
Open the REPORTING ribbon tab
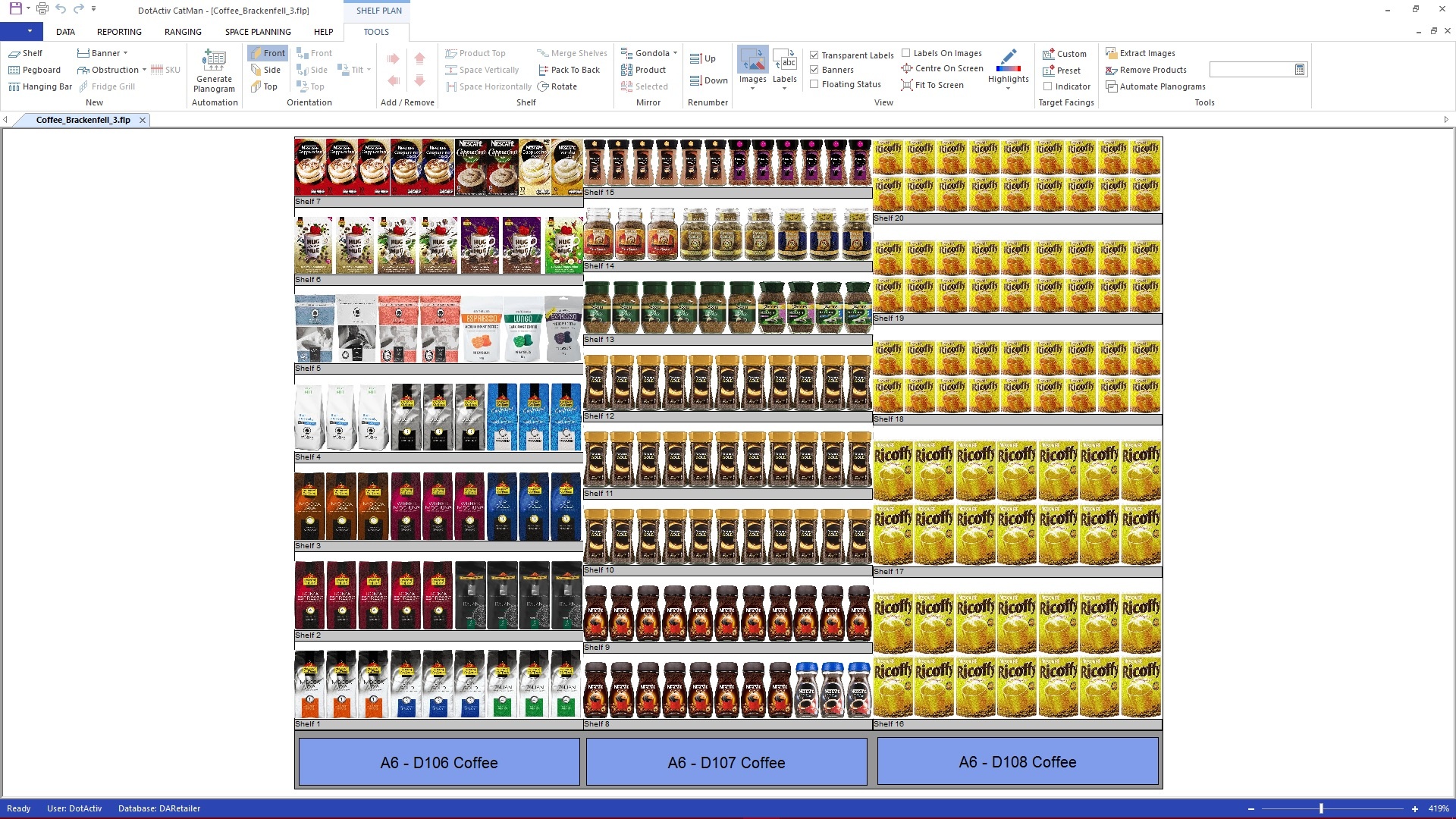pos(119,32)
